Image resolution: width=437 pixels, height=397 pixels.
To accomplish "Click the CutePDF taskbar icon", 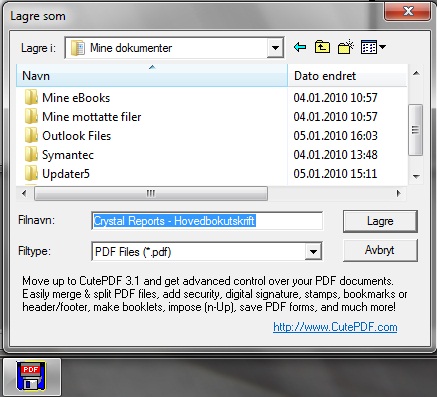I will [32, 376].
